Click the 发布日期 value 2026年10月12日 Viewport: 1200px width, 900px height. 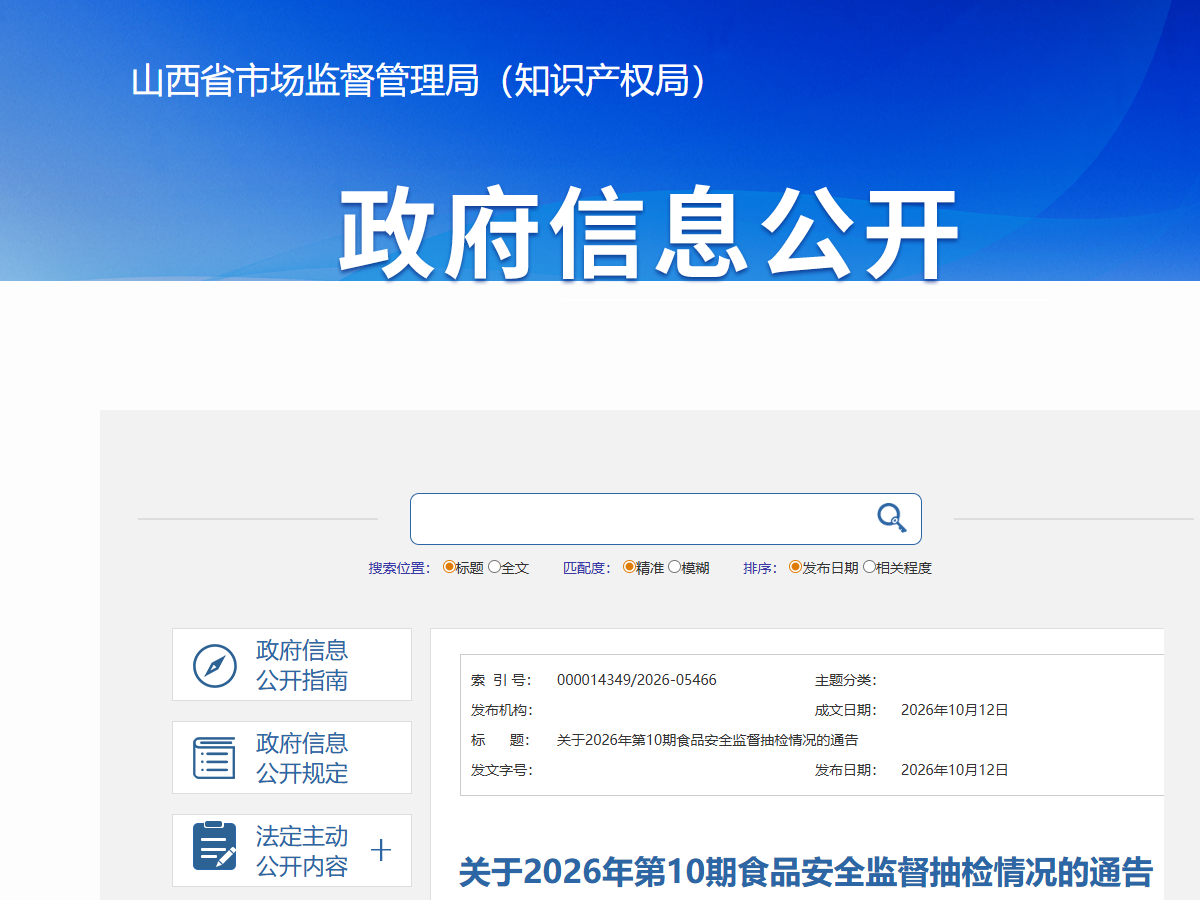pyautogui.click(x=955, y=770)
